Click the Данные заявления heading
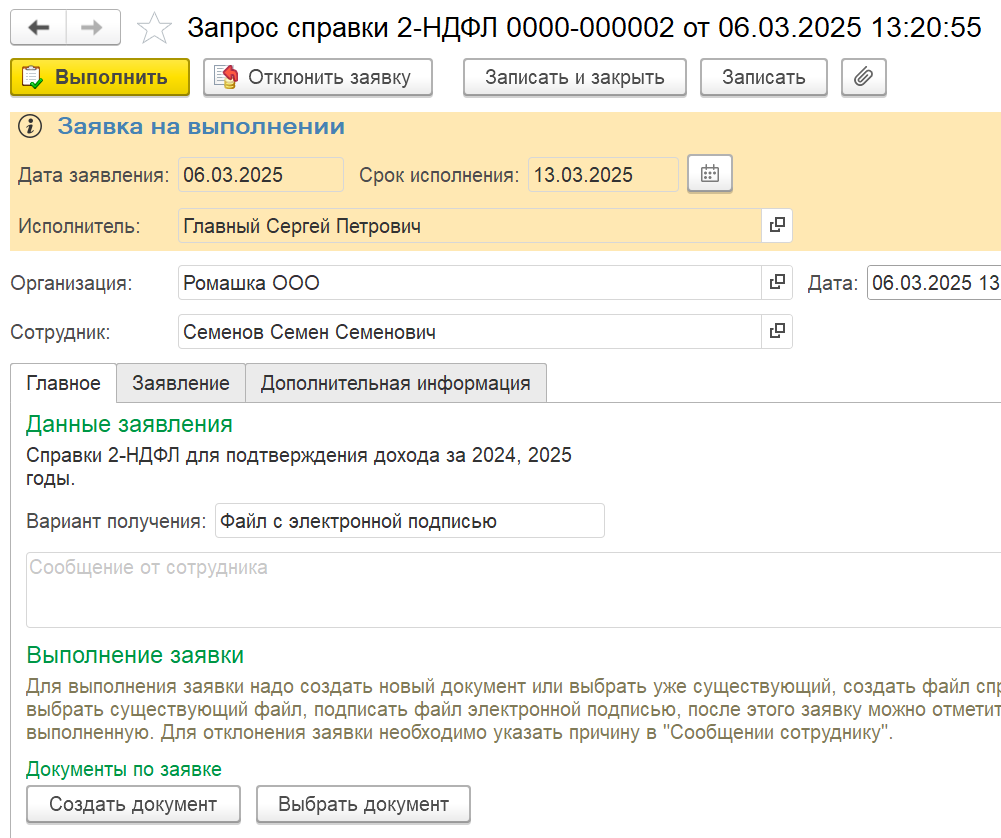1001x838 pixels. (x=129, y=424)
